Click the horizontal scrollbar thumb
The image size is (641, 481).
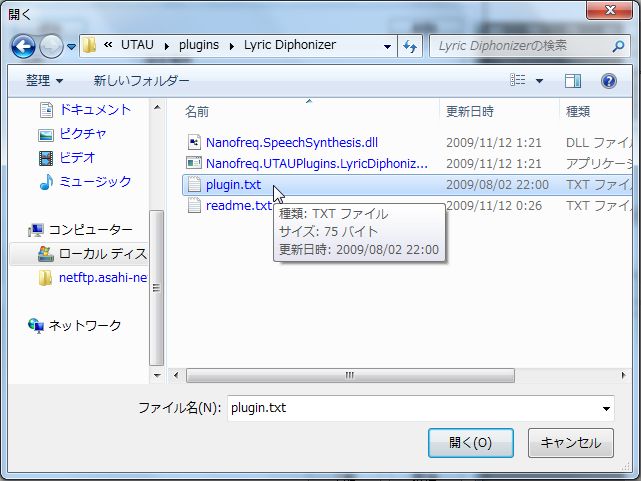tap(350, 375)
